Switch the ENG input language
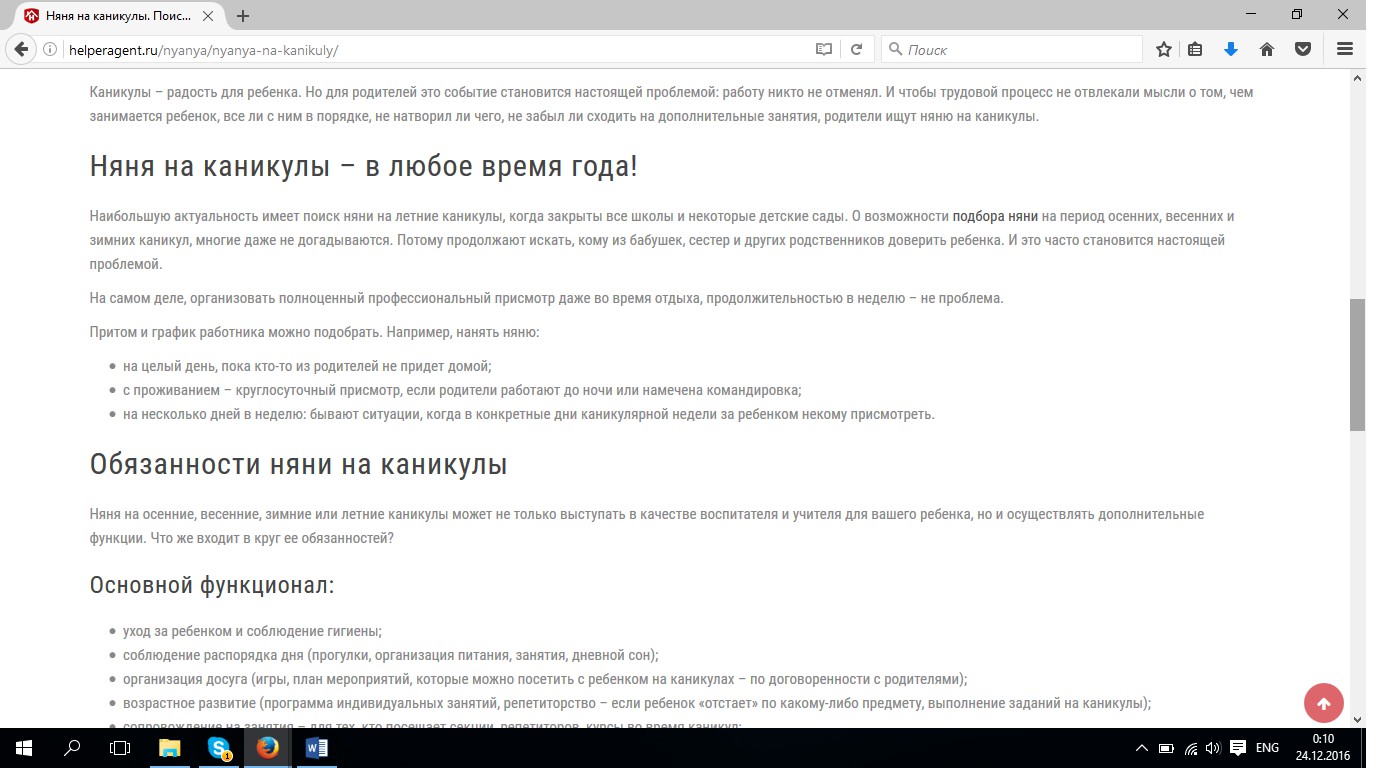The width and height of the screenshot is (1379, 768). point(1267,747)
